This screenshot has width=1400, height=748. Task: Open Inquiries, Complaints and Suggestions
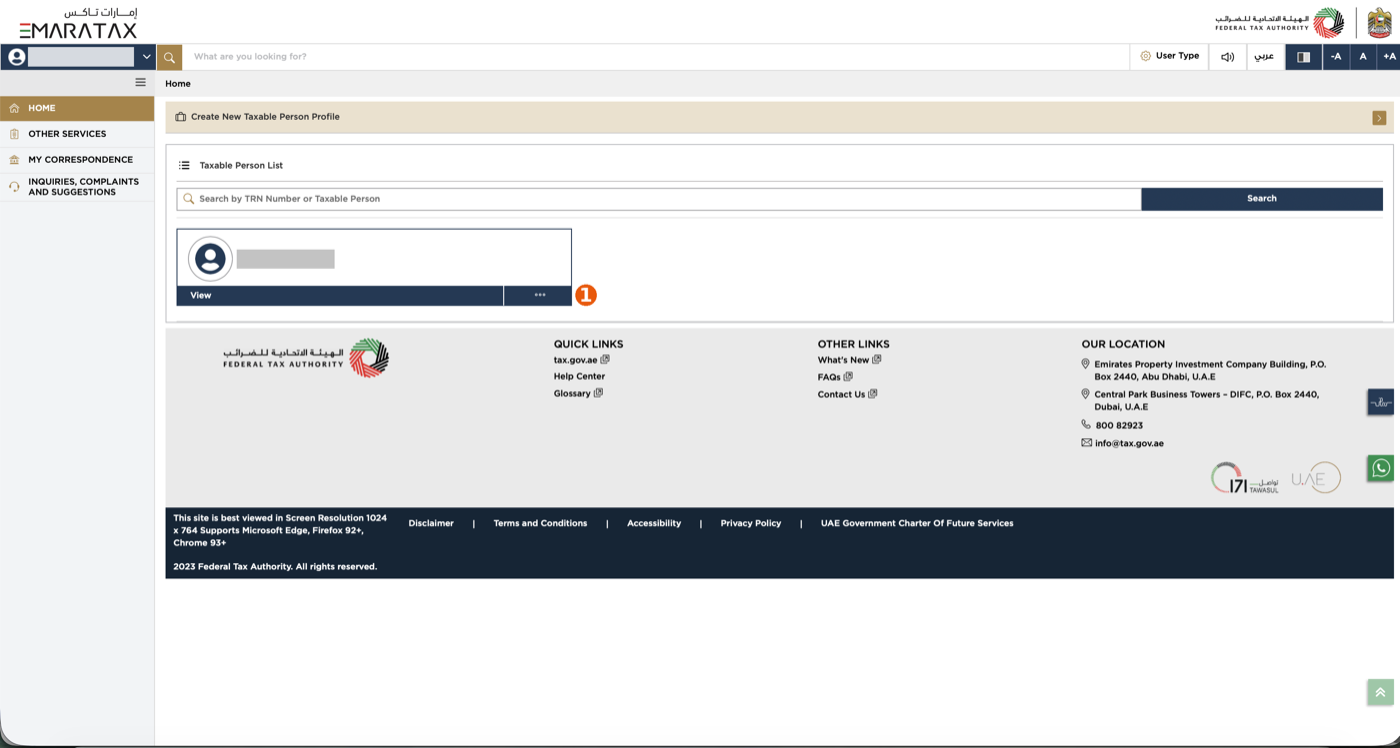point(77,187)
